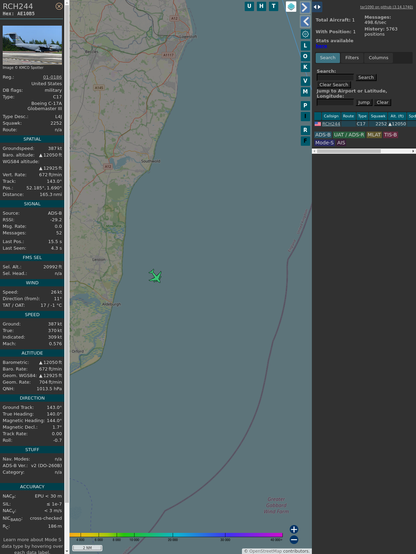Click the Clear Search button
Screen dimensions: 416x554
pos(334,84)
